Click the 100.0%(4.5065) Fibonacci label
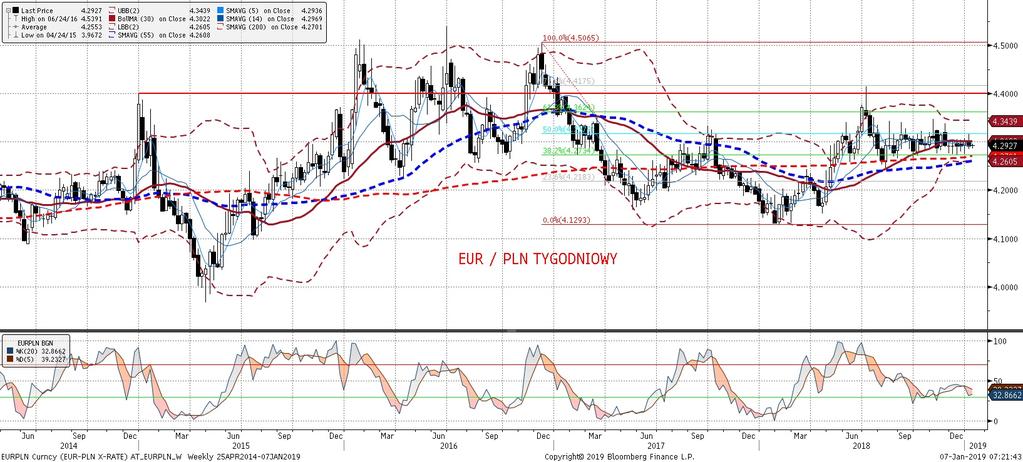Viewport: 1023px width, 462px height. click(x=570, y=38)
